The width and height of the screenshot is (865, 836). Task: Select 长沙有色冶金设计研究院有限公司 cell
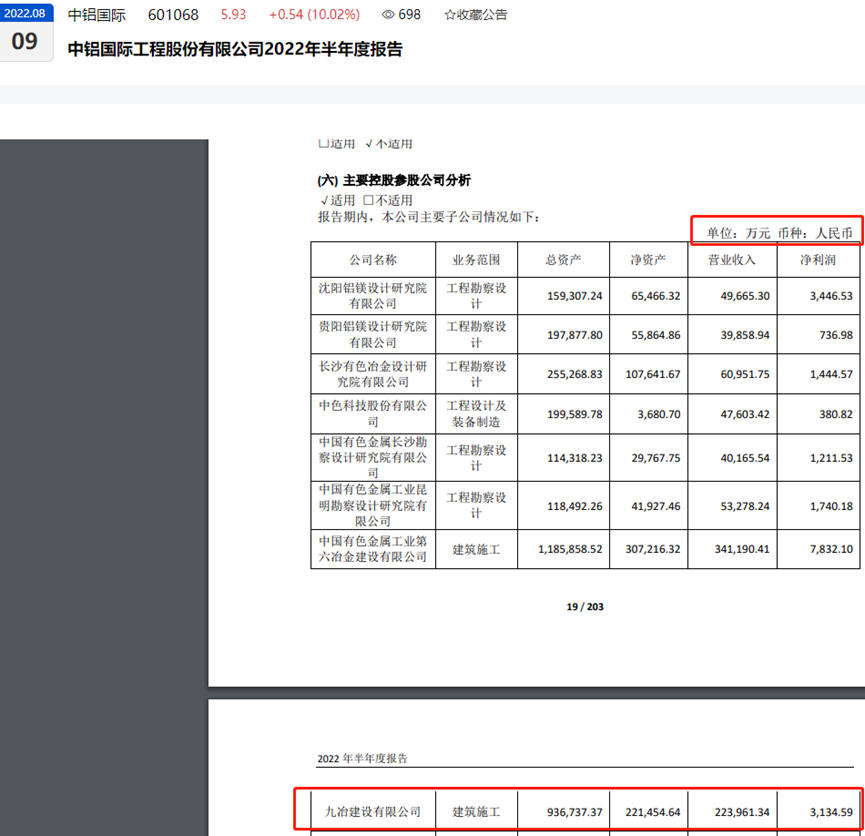click(x=373, y=374)
